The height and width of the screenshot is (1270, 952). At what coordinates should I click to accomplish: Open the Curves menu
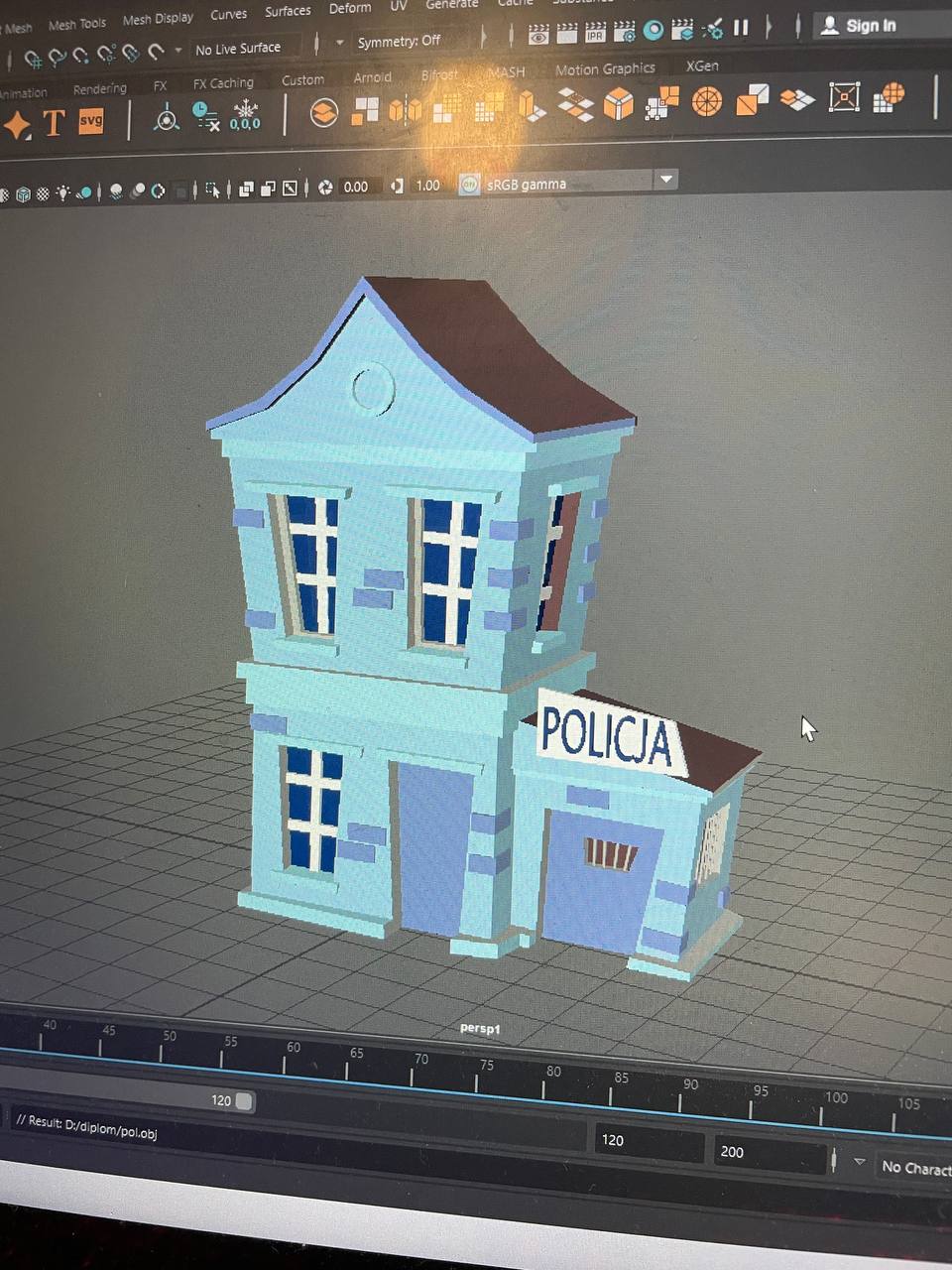click(228, 14)
